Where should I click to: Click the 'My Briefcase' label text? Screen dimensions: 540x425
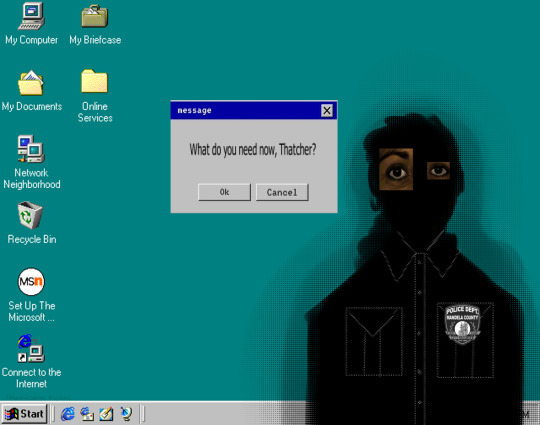coord(95,40)
